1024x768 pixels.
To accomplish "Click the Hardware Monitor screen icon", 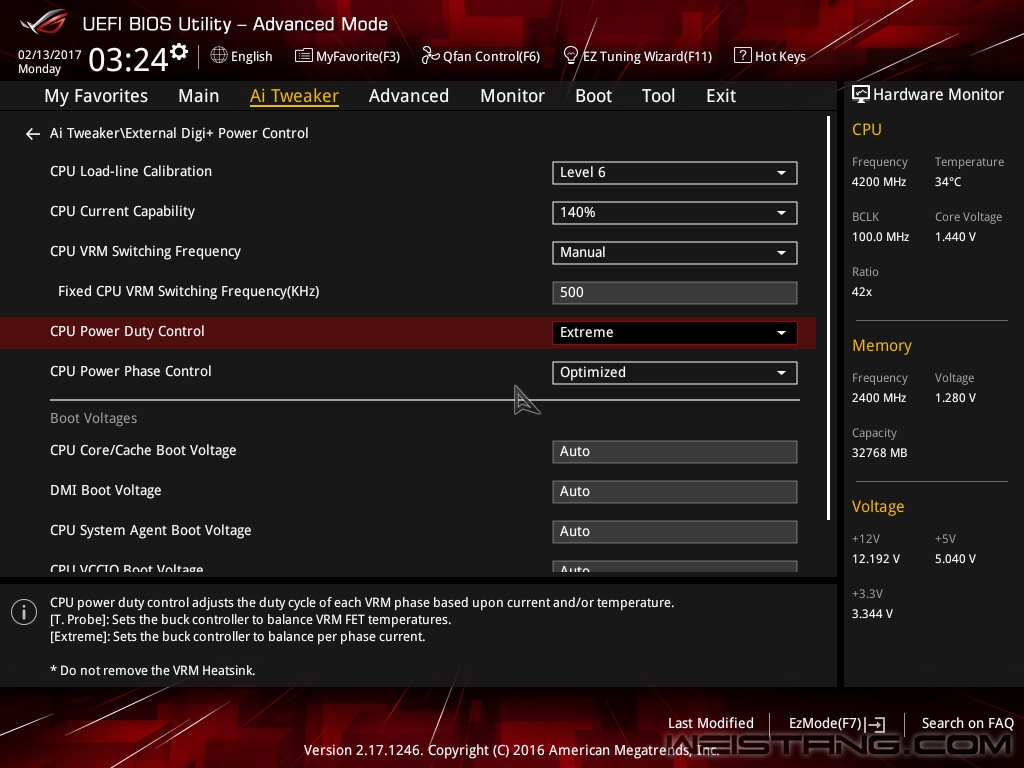I will (x=861, y=95).
